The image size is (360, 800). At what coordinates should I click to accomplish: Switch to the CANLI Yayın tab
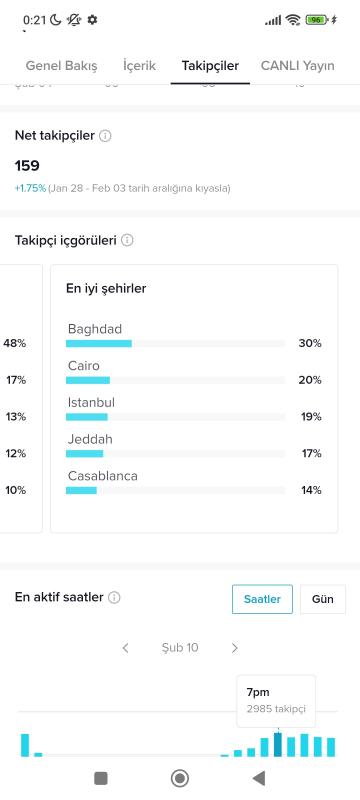(298, 66)
